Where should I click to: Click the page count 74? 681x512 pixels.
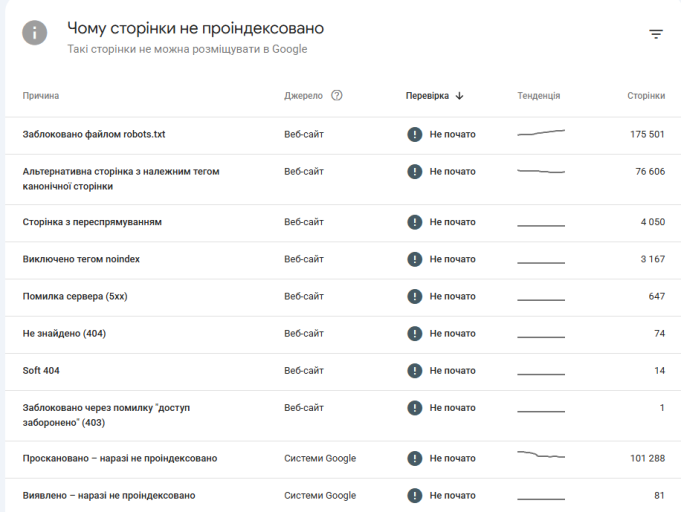[660, 334]
